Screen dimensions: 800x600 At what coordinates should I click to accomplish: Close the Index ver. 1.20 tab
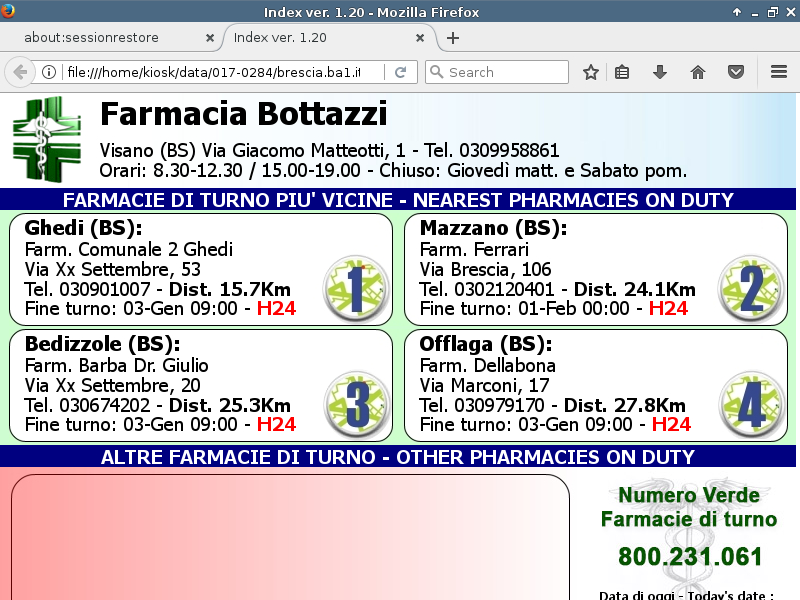click(422, 38)
